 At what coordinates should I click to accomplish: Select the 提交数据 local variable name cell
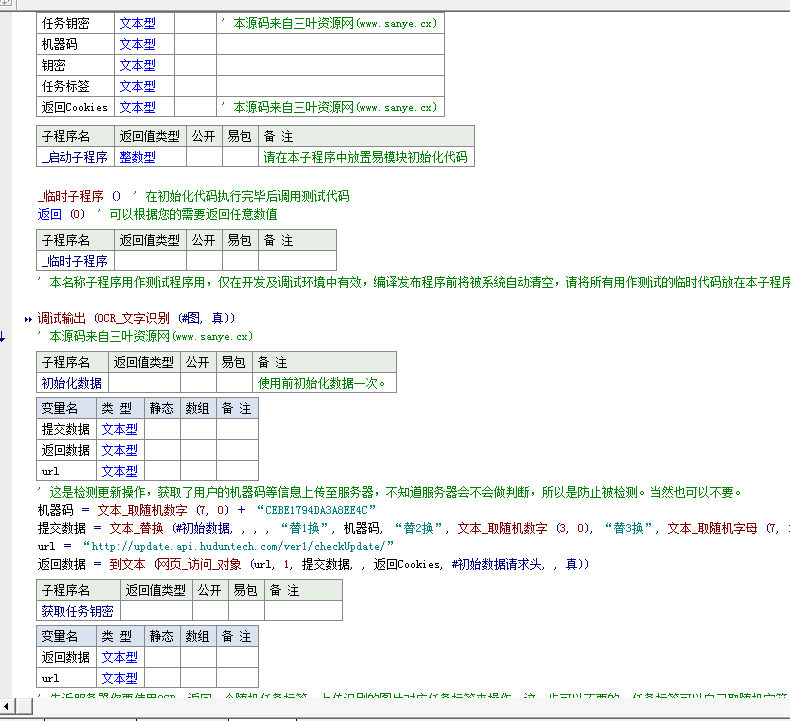tap(66, 429)
